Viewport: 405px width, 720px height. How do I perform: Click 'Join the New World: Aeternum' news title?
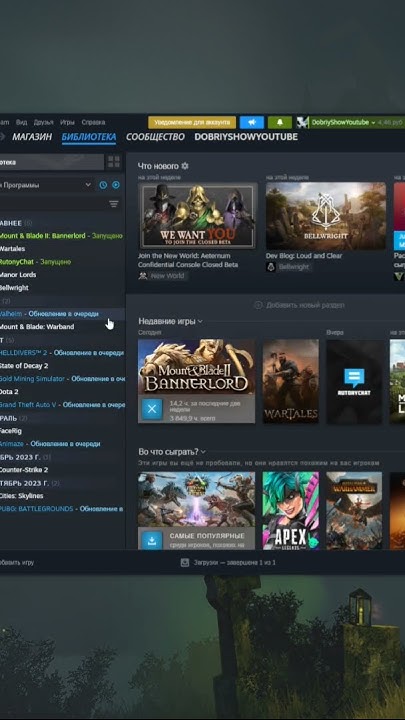(188, 260)
